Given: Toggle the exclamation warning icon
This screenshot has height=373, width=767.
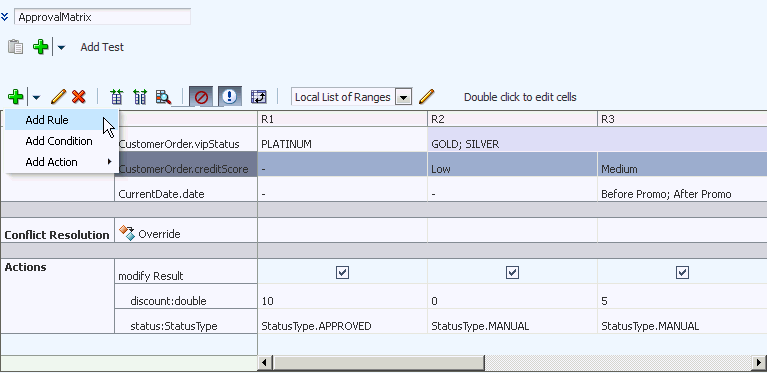Looking at the screenshot, I should [x=229, y=97].
